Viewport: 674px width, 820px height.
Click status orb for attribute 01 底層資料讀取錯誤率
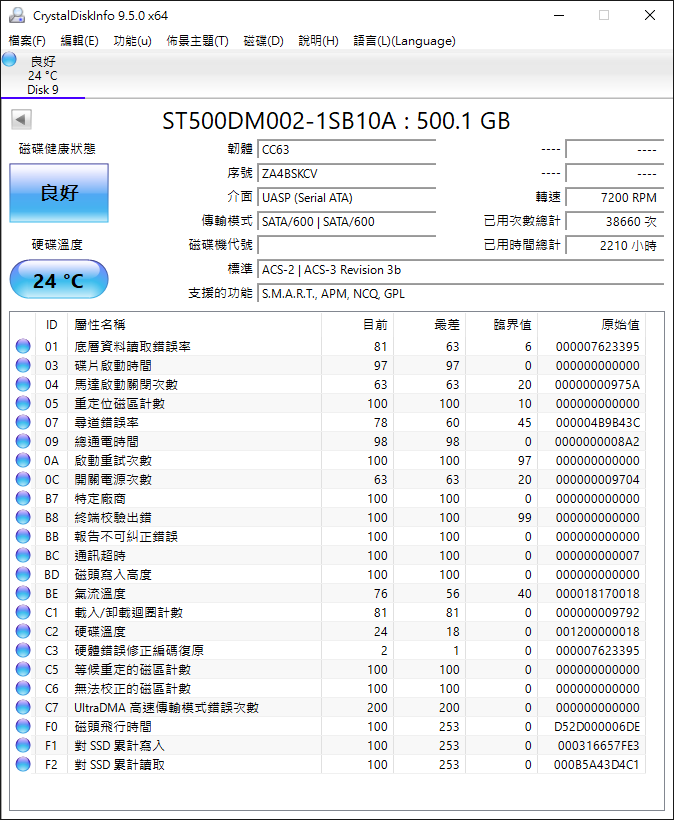point(23,346)
